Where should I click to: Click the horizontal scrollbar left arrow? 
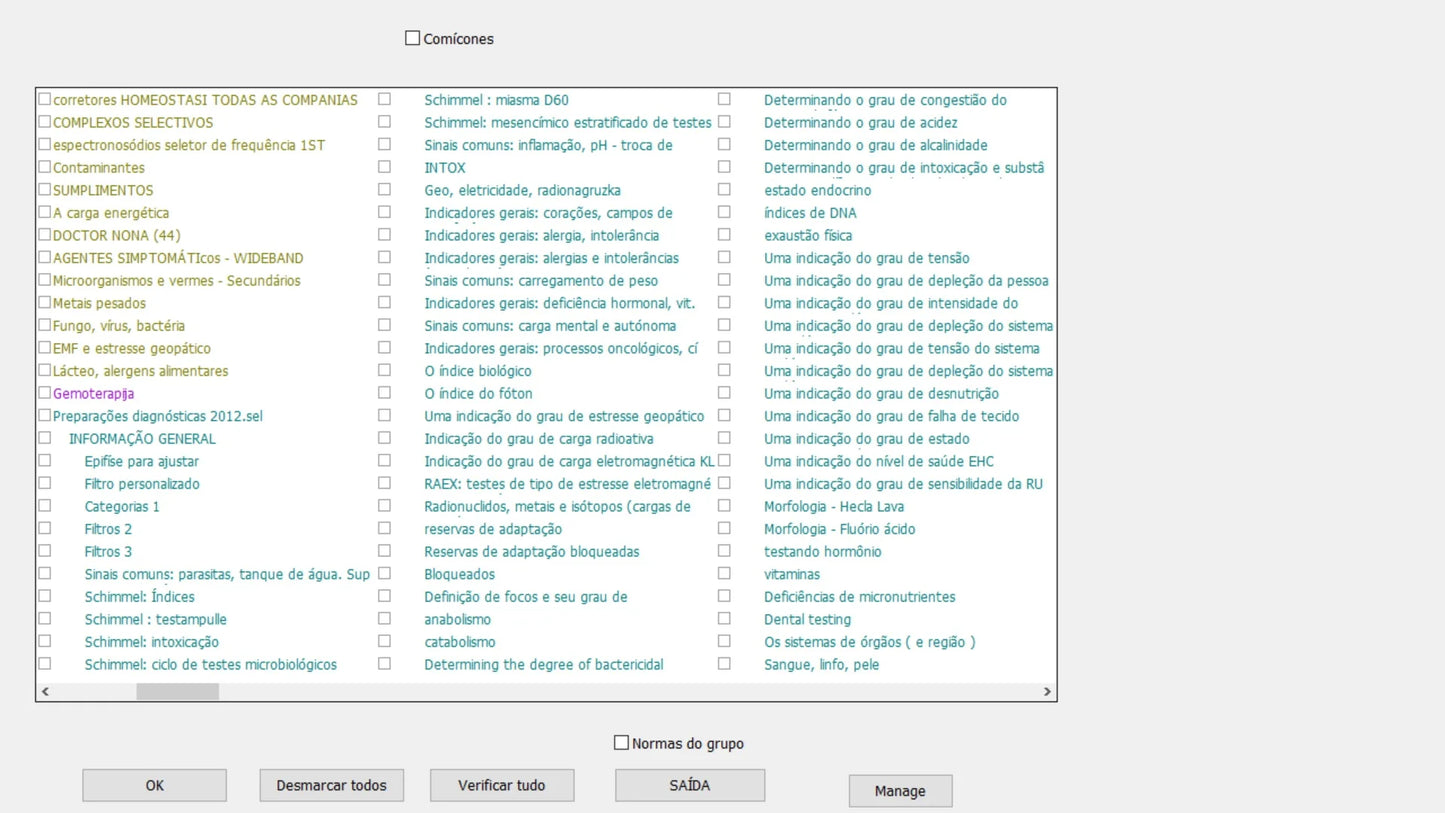pyautogui.click(x=45, y=691)
